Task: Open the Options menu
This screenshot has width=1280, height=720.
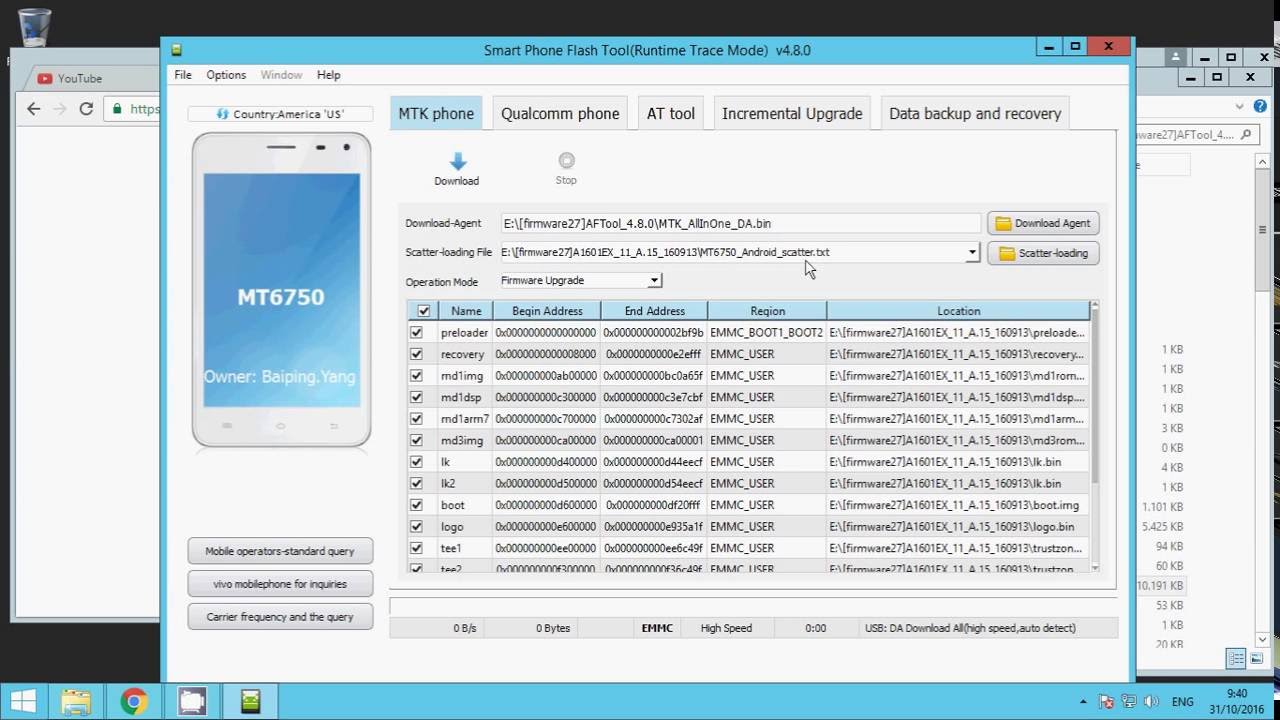Action: [226, 75]
